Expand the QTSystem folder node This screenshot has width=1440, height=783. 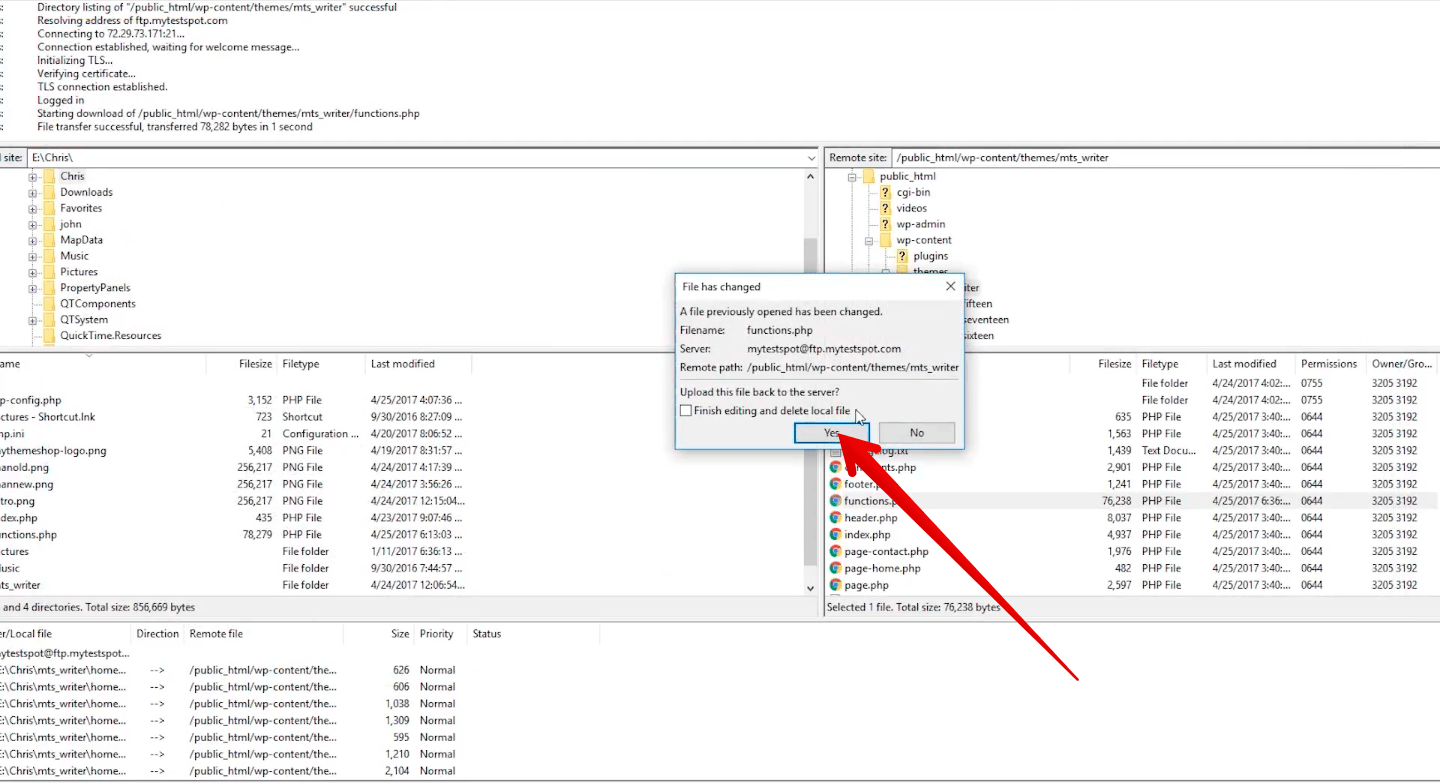33,320
